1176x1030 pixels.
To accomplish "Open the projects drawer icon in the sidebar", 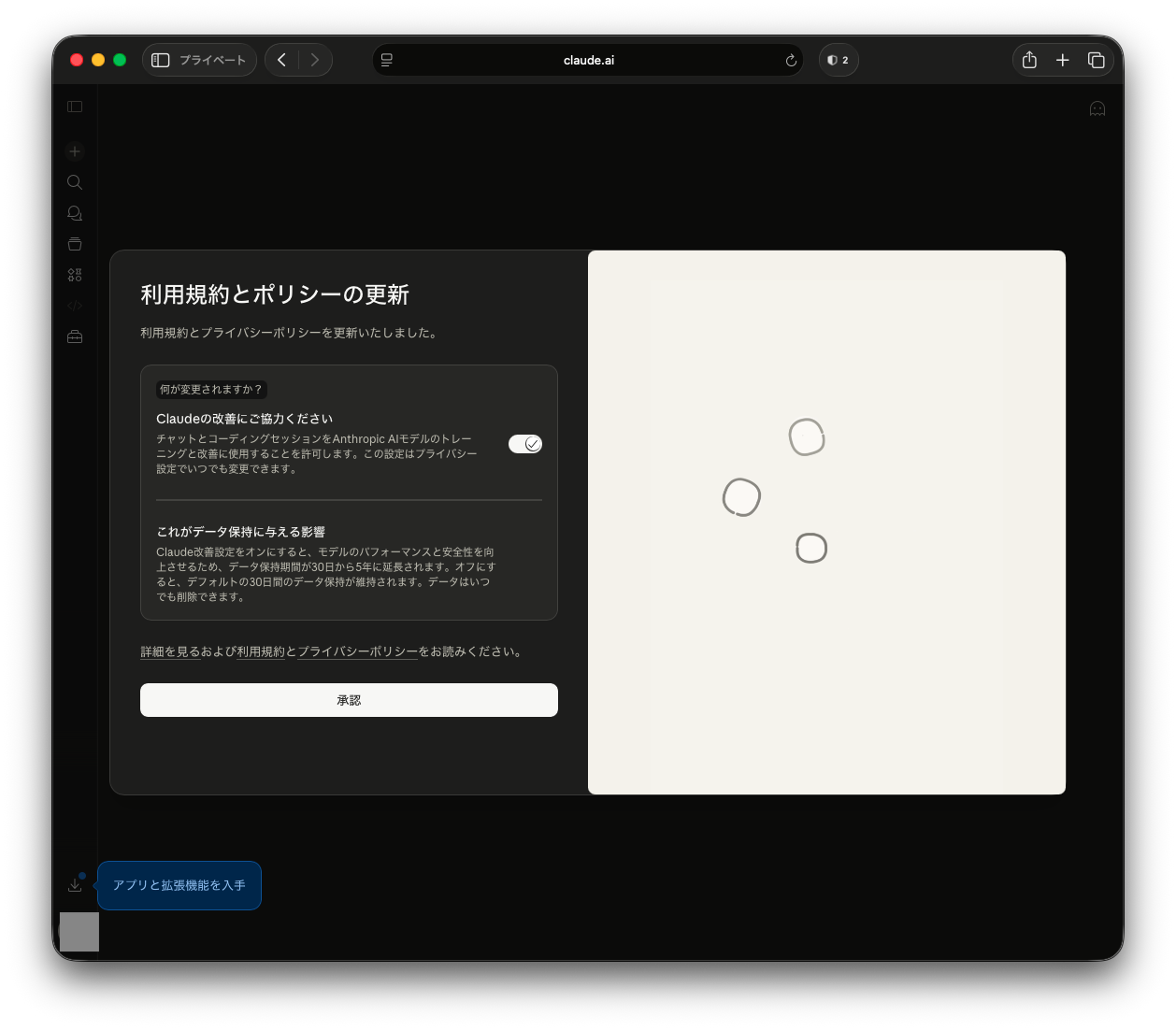I will click(74, 244).
